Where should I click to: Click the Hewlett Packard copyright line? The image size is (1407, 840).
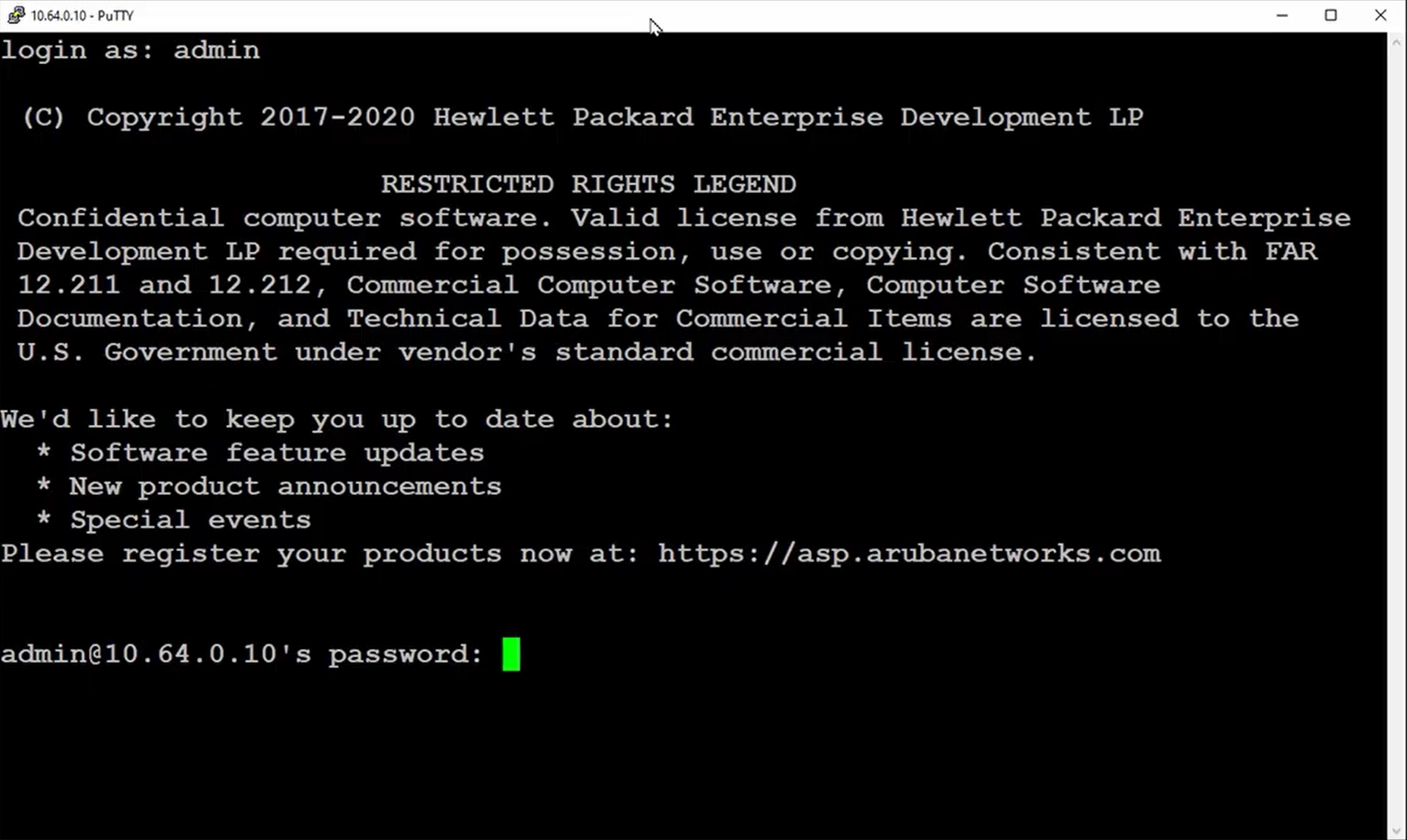(580, 117)
